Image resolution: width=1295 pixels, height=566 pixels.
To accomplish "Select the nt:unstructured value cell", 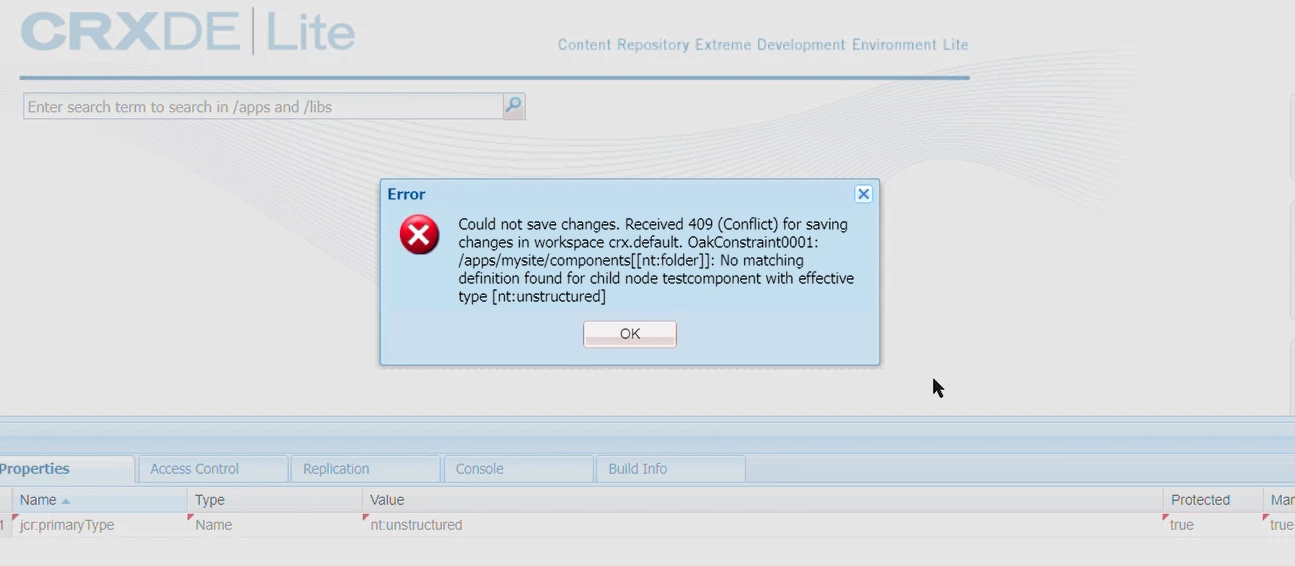I will (762, 525).
